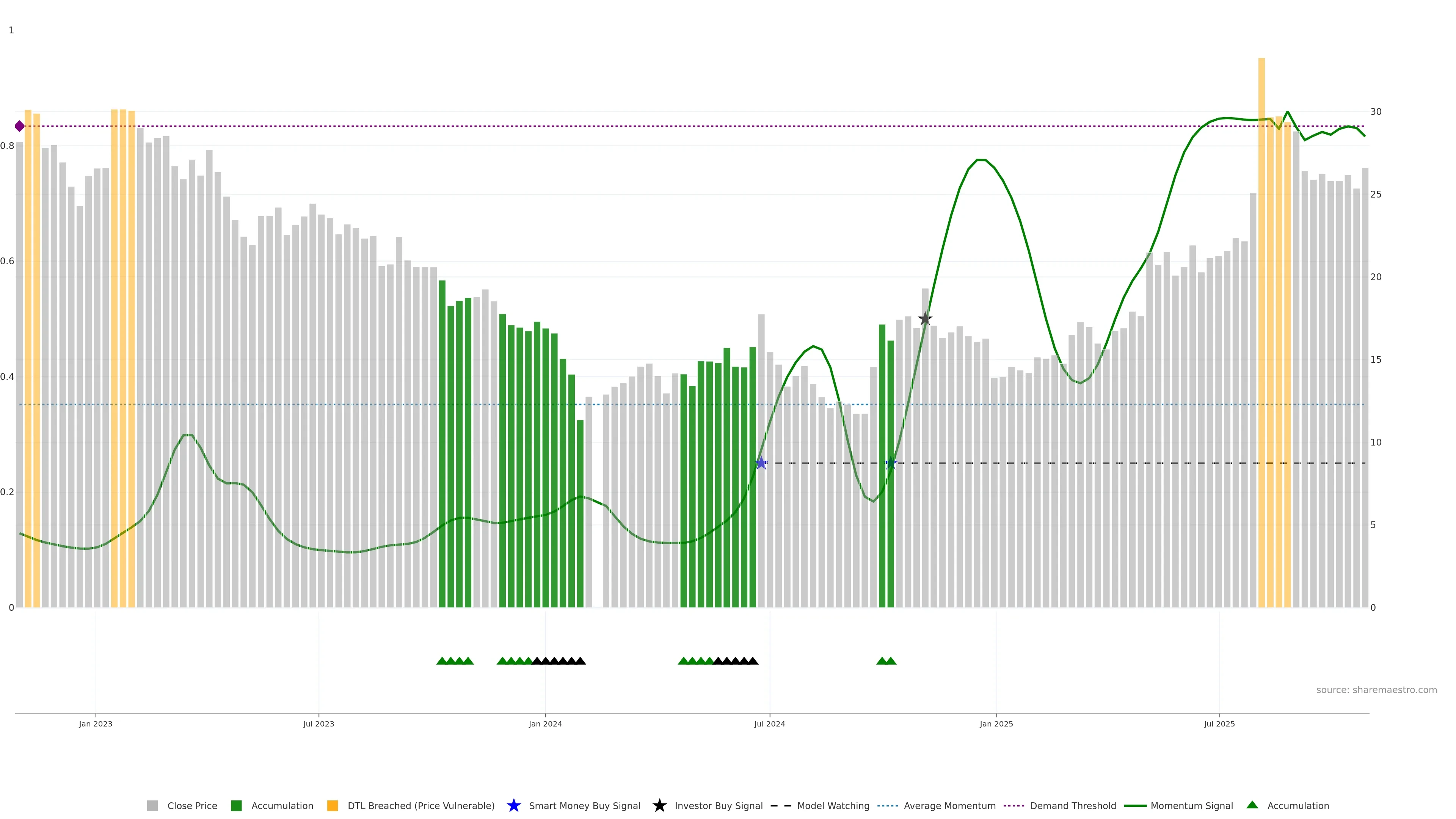
Task: Toggle the Model Watching legend entry
Action: click(833, 805)
